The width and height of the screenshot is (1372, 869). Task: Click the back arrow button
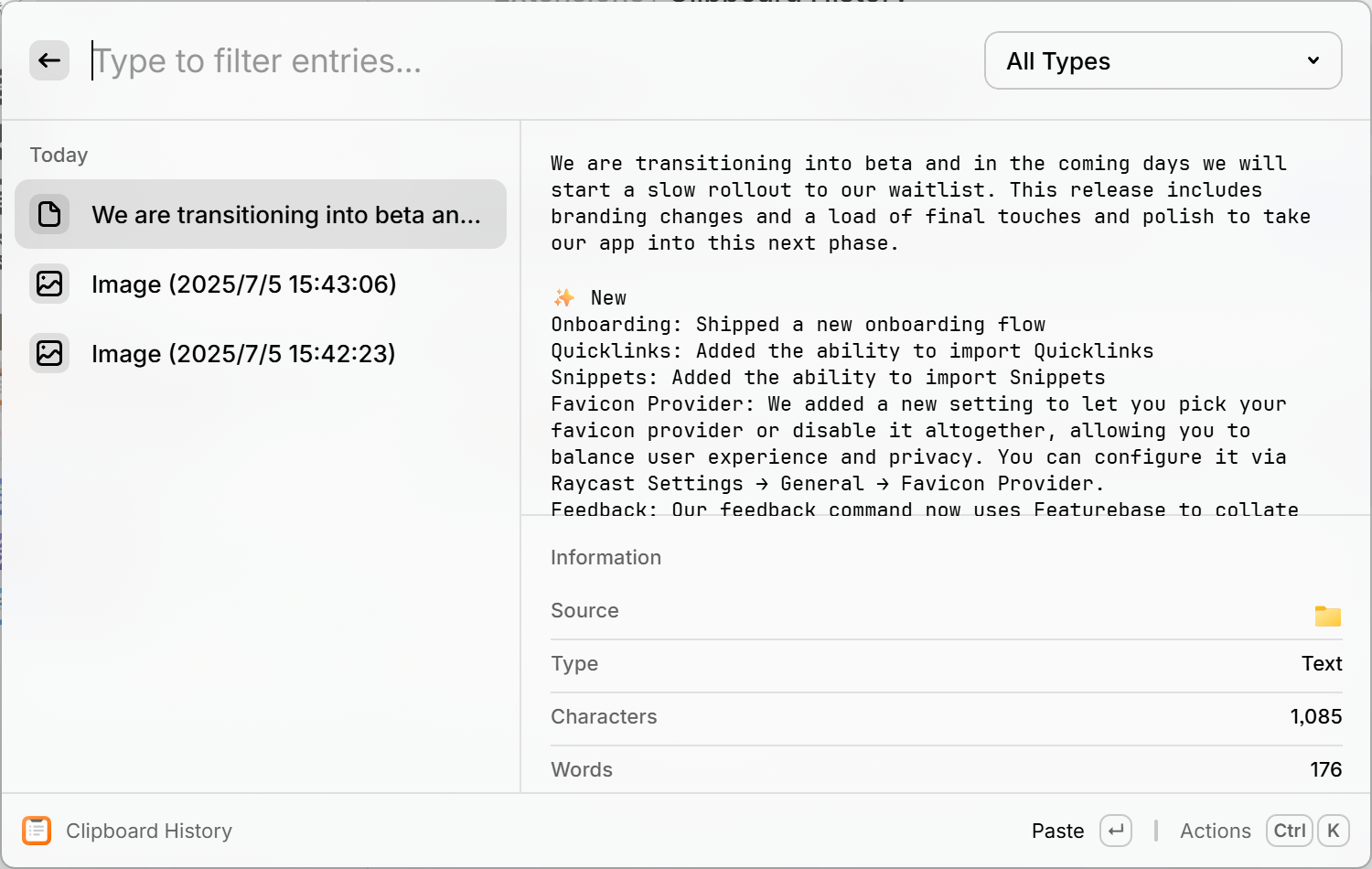coord(49,60)
